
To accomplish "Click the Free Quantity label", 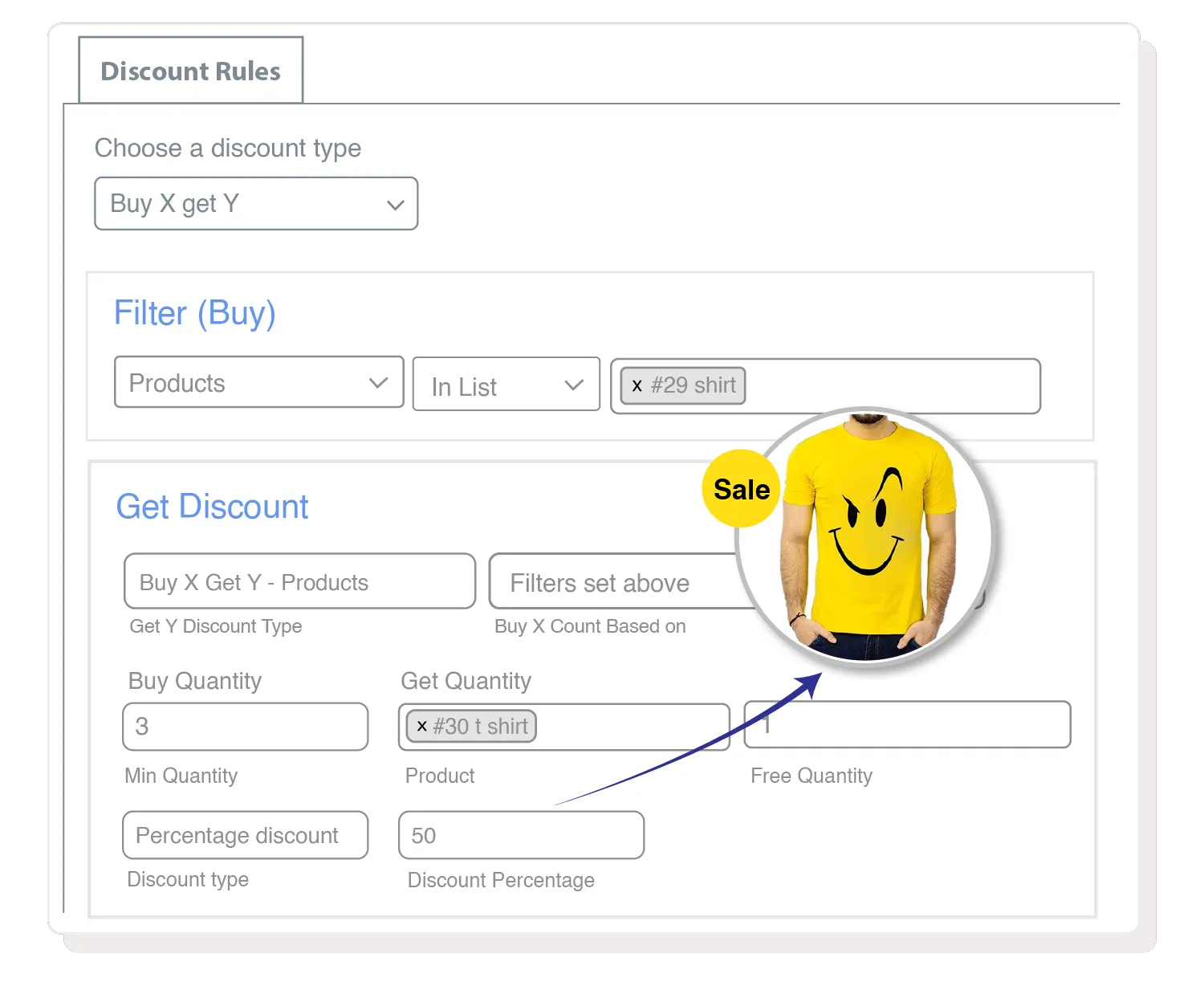I will coord(811,776).
